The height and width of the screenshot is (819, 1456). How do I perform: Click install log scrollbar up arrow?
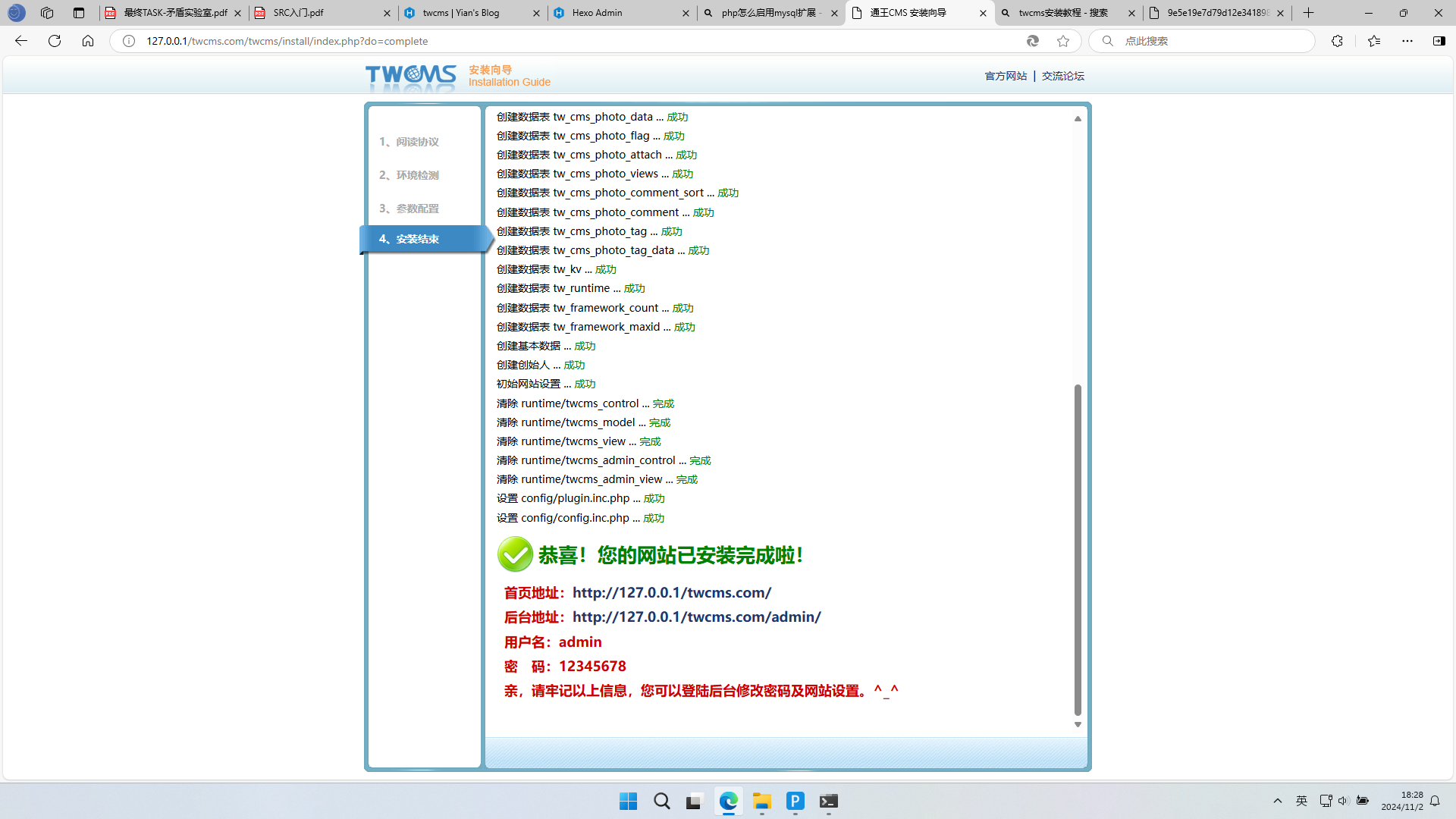coord(1078,118)
